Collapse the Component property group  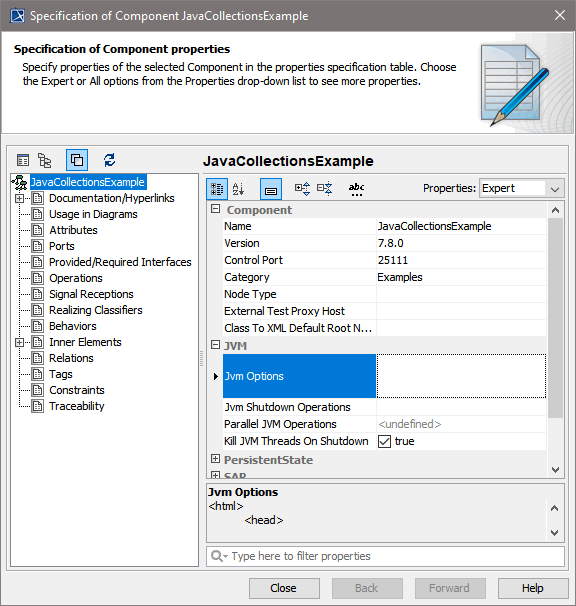pyautogui.click(x=215, y=209)
